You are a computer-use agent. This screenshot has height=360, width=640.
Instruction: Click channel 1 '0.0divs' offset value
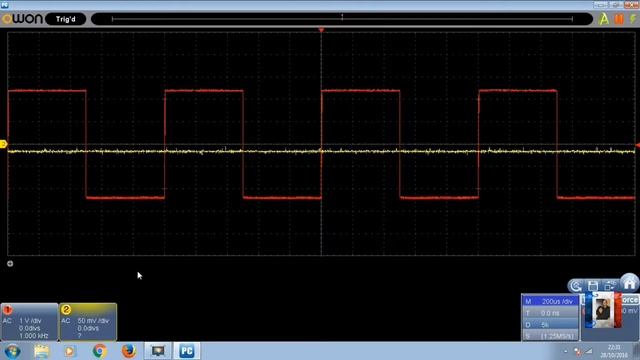29,328
